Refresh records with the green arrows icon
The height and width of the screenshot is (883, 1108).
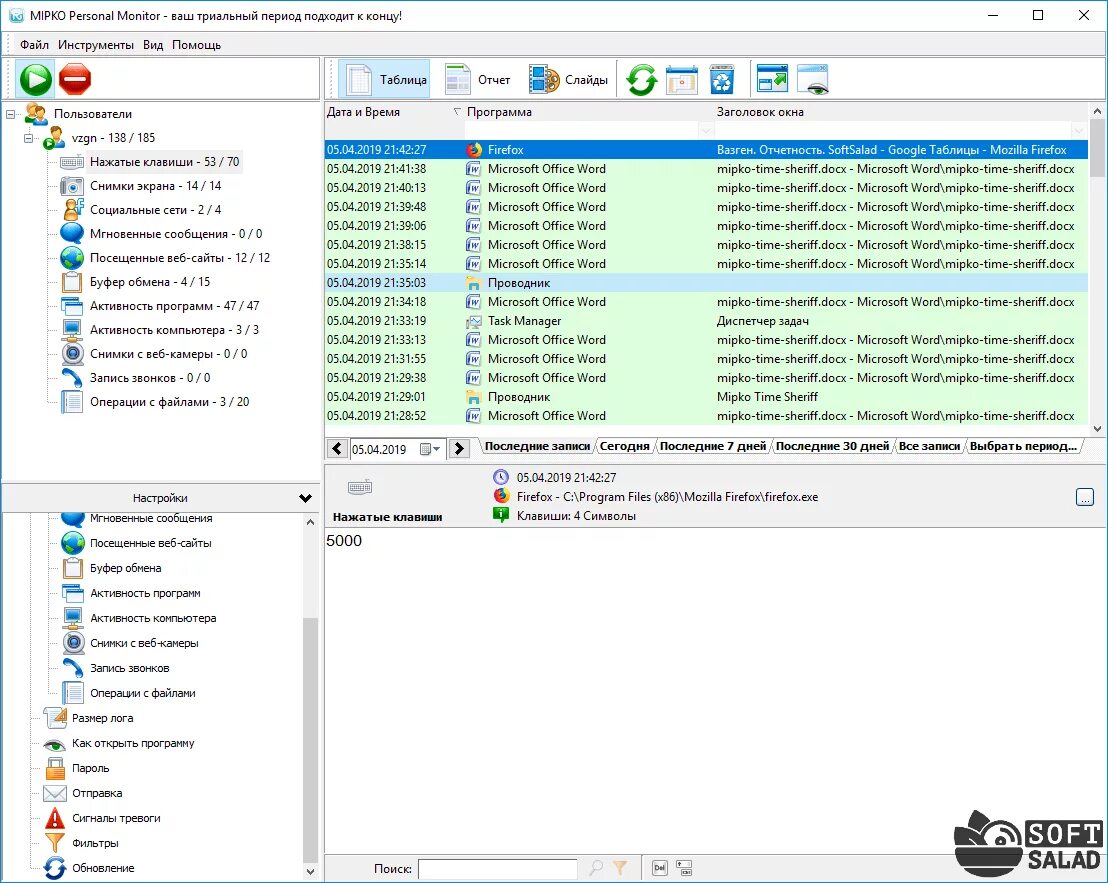[641, 80]
